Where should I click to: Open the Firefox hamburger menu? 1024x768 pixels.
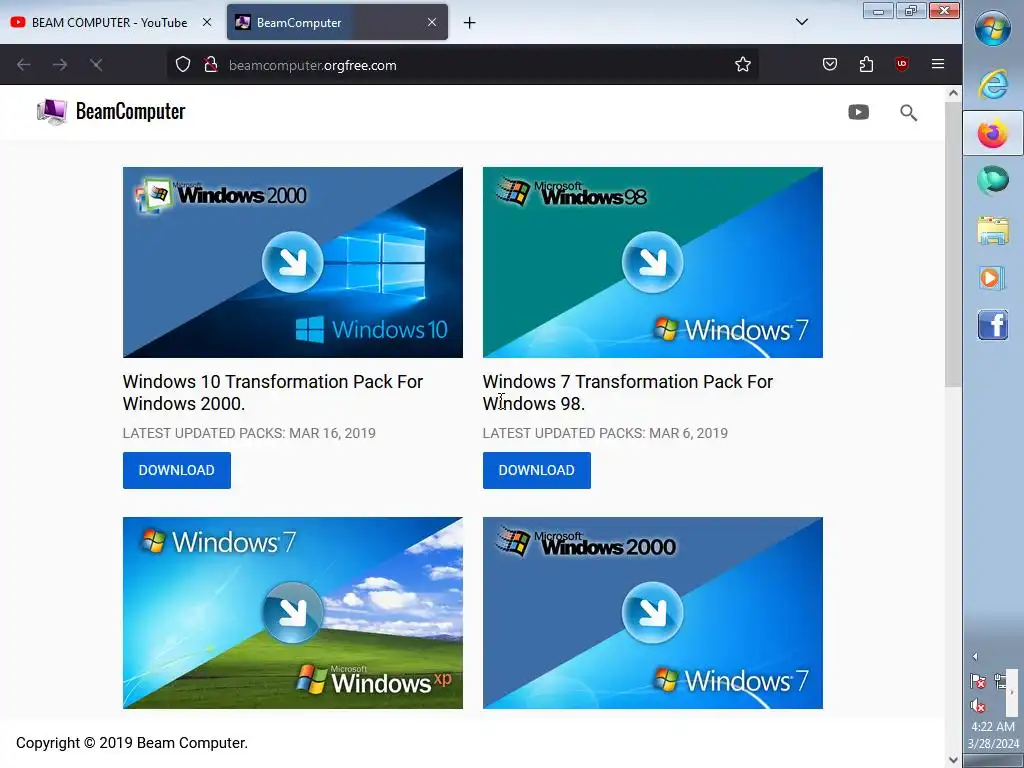(938, 64)
